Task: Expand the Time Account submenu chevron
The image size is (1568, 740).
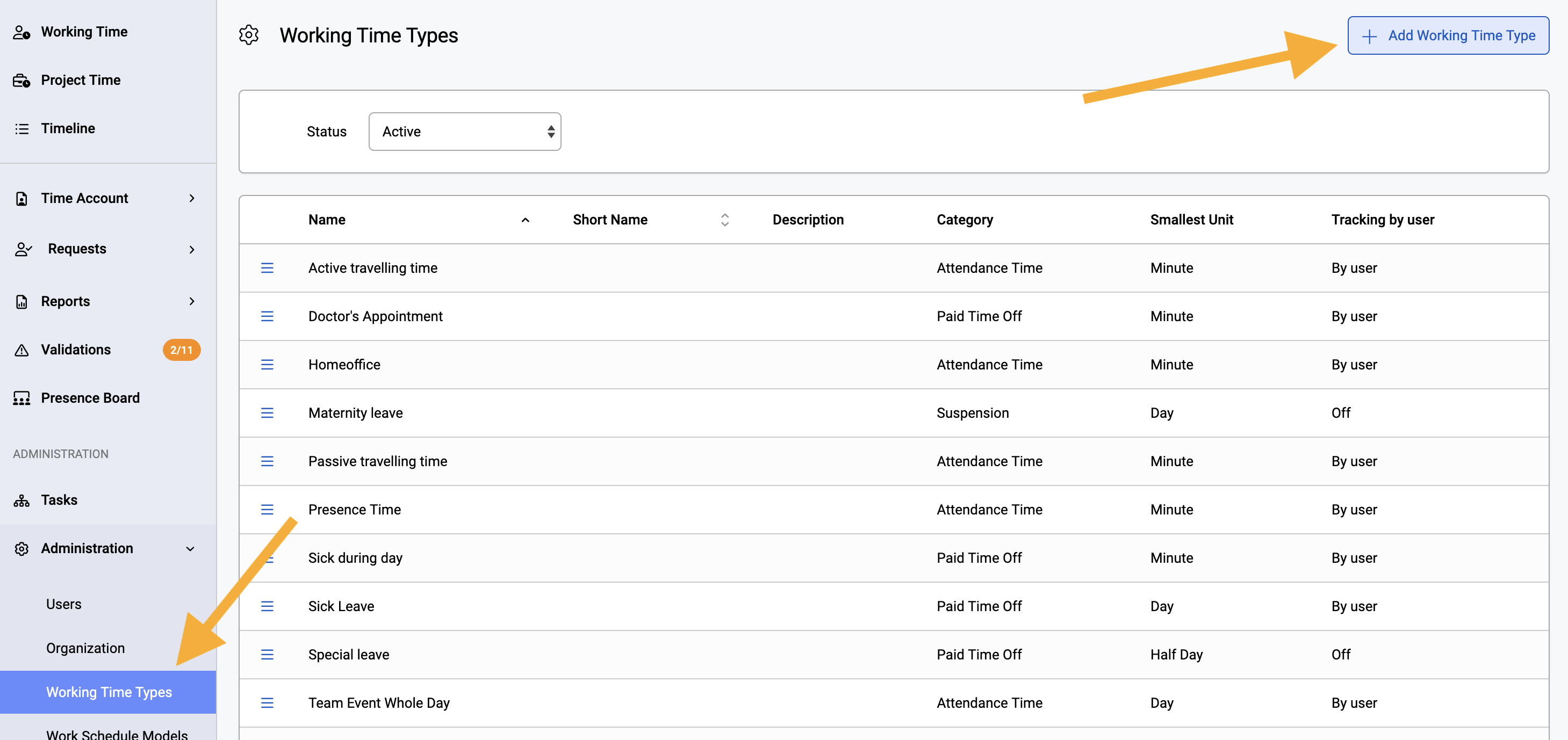Action: click(x=192, y=198)
